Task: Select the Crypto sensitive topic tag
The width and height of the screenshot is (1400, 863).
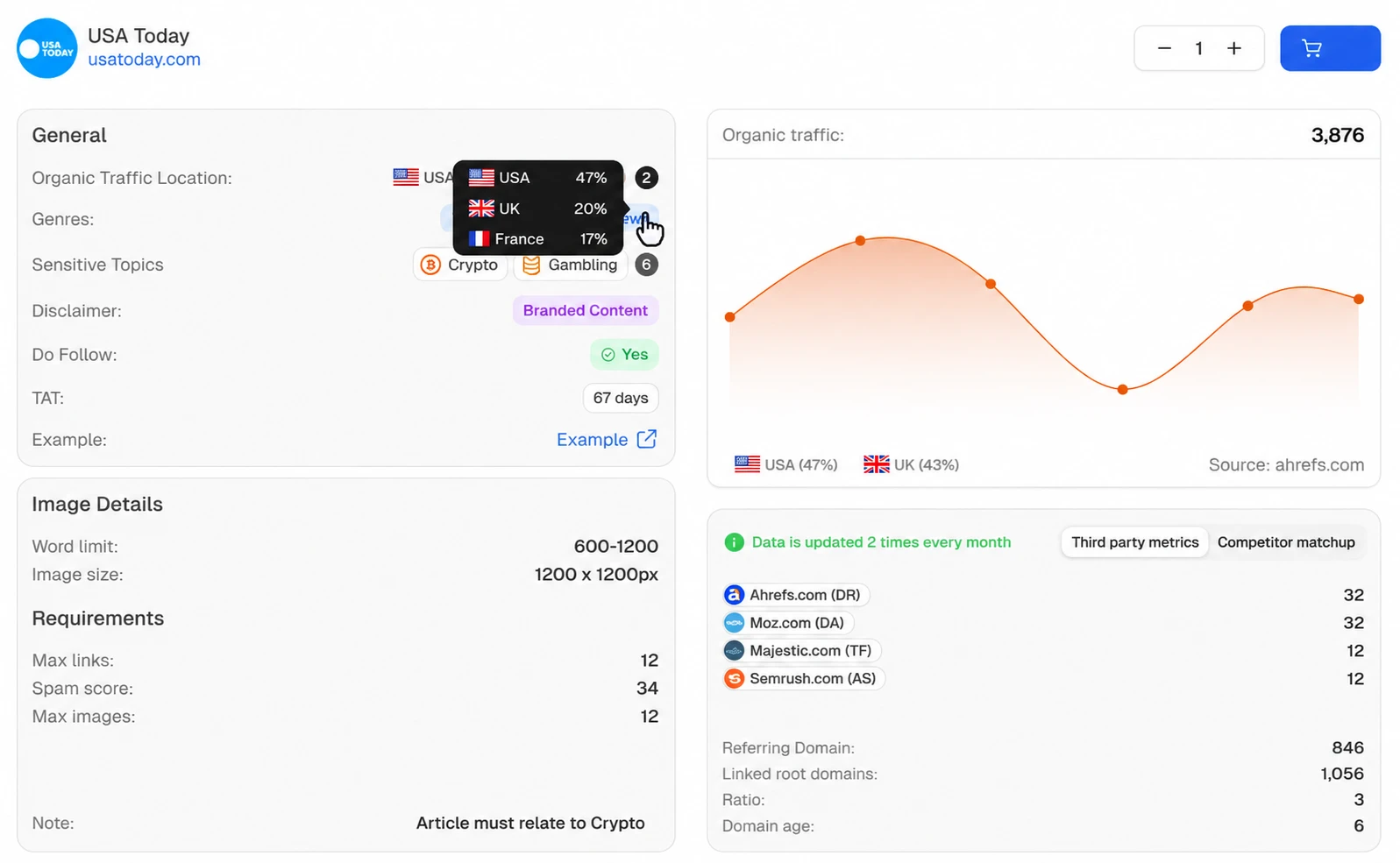Action: click(460, 265)
